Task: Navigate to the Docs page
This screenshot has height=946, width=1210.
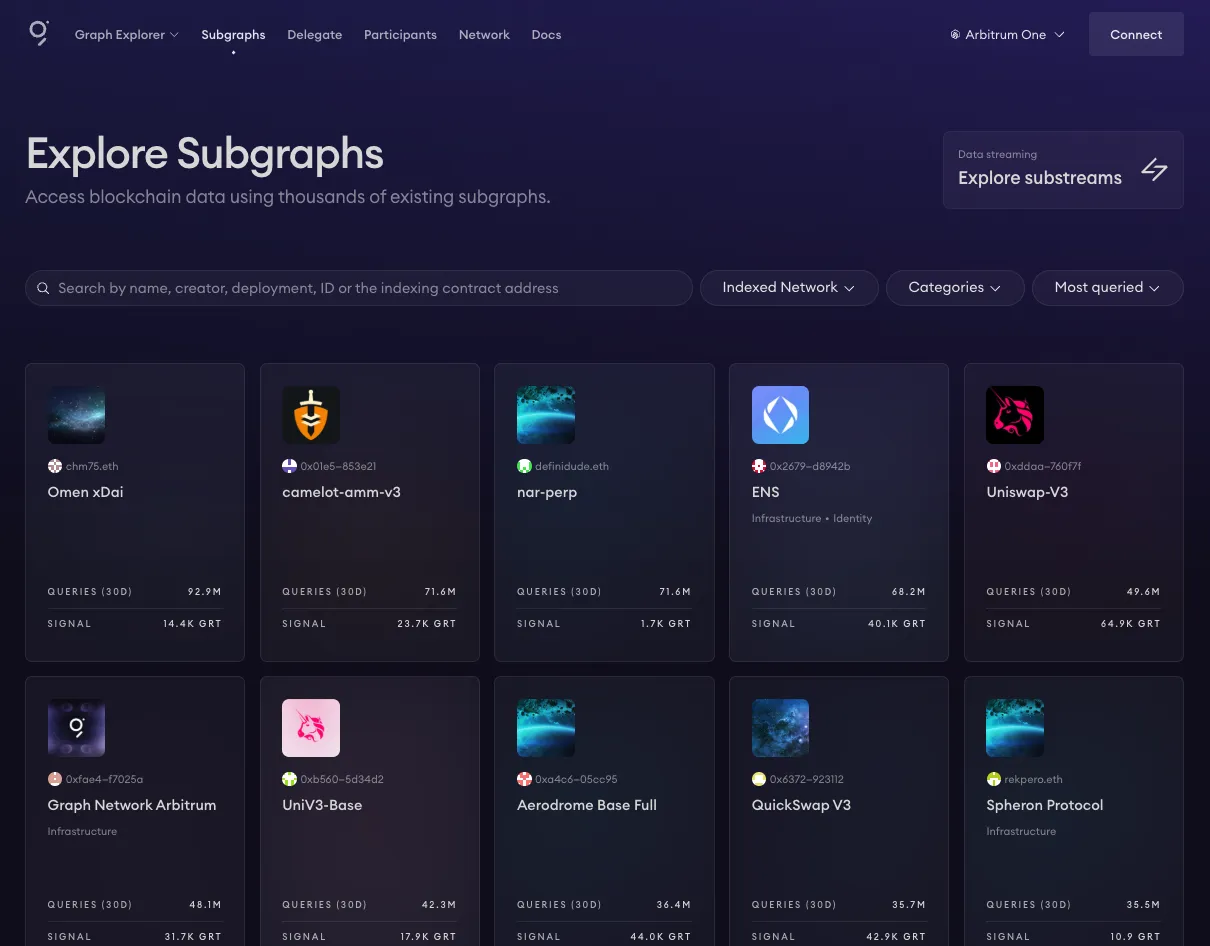Action: pos(546,35)
